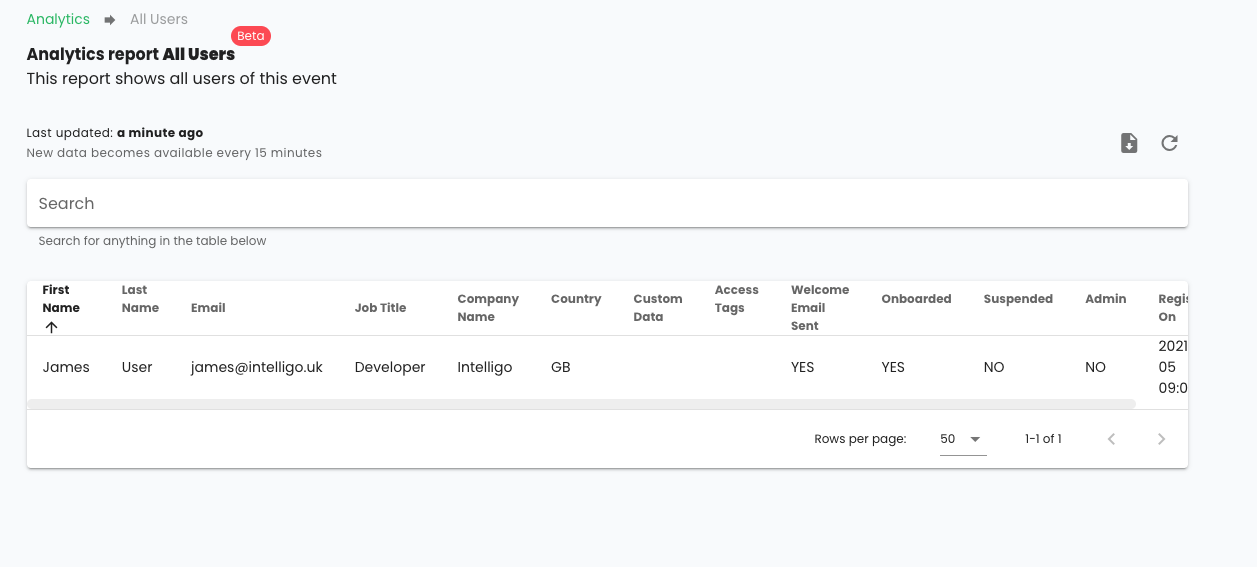Sort by Suspended column header
This screenshot has height=567, width=1257.
click(1018, 299)
